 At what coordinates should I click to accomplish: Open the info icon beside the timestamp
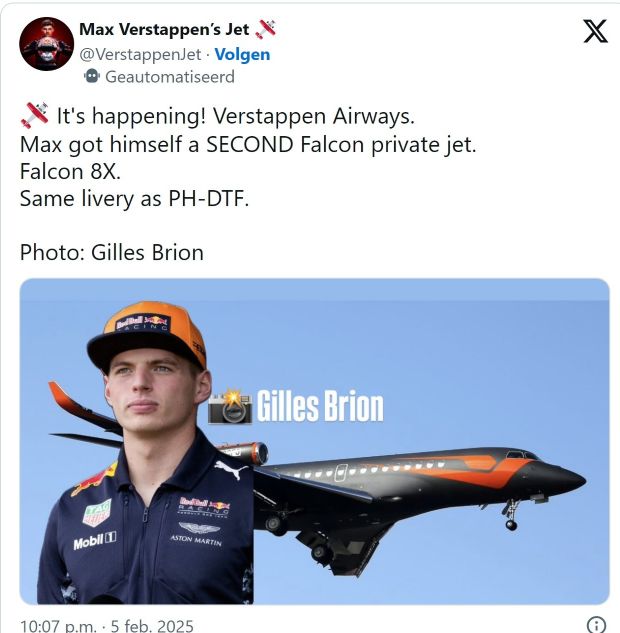pyautogui.click(x=596, y=625)
